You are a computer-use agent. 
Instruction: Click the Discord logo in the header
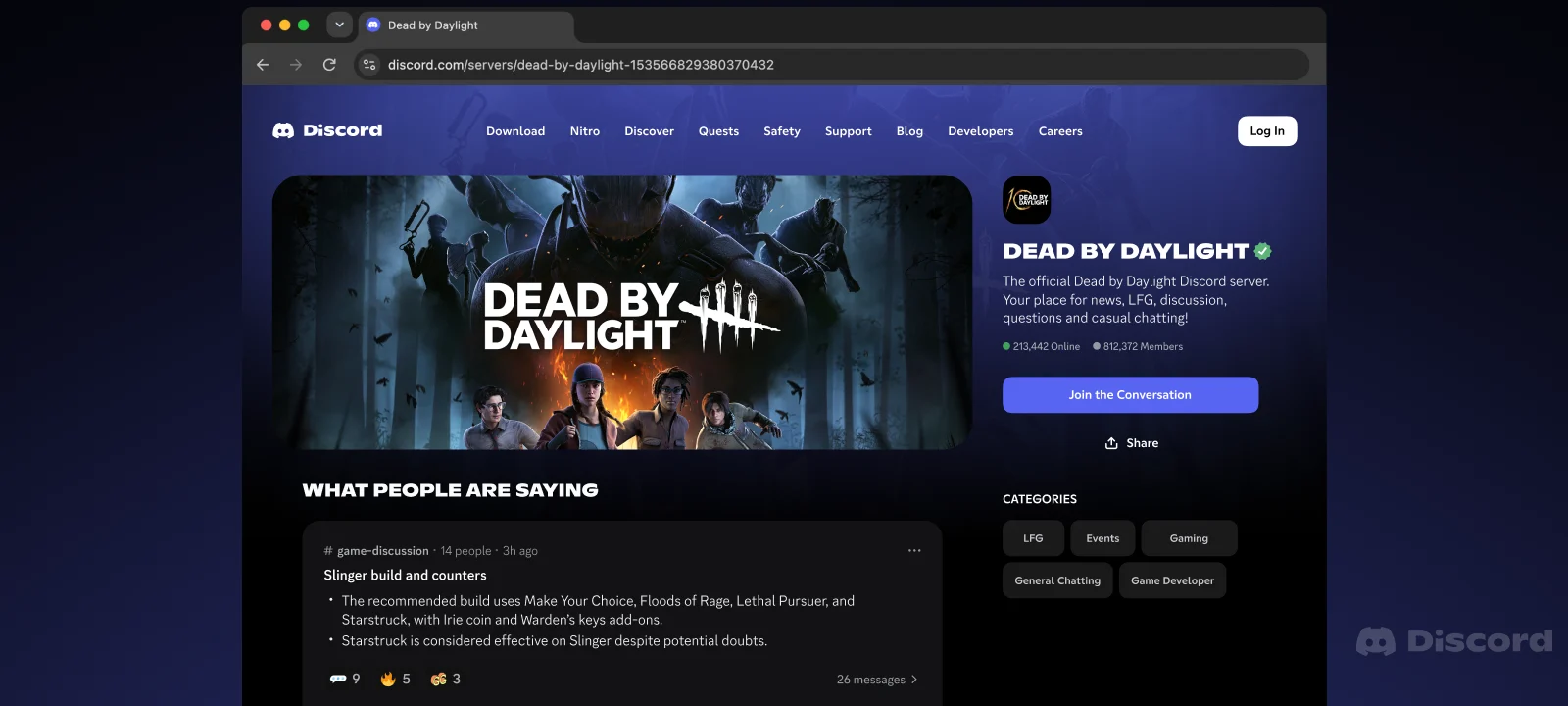point(327,130)
